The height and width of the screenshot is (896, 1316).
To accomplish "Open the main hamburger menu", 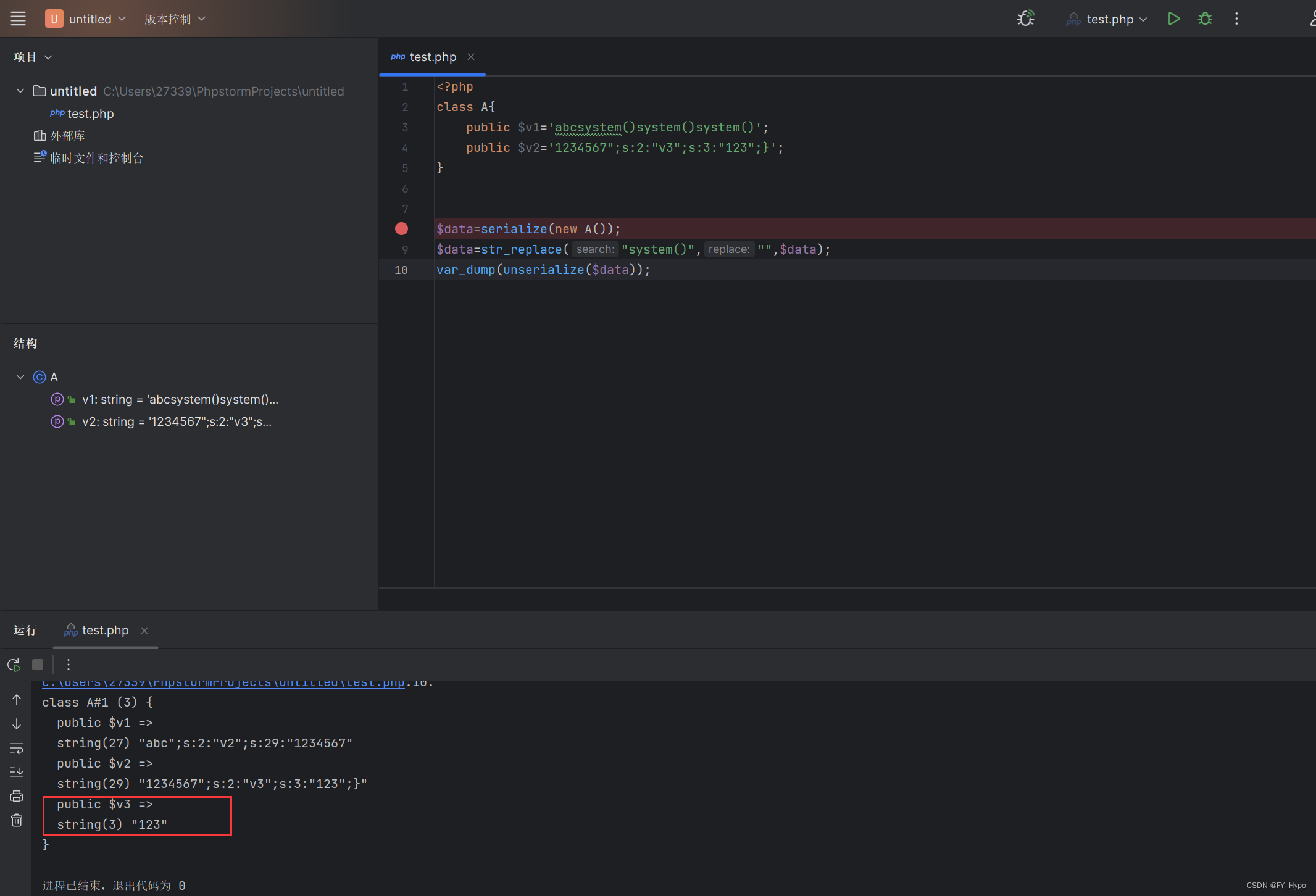I will 18,19.
